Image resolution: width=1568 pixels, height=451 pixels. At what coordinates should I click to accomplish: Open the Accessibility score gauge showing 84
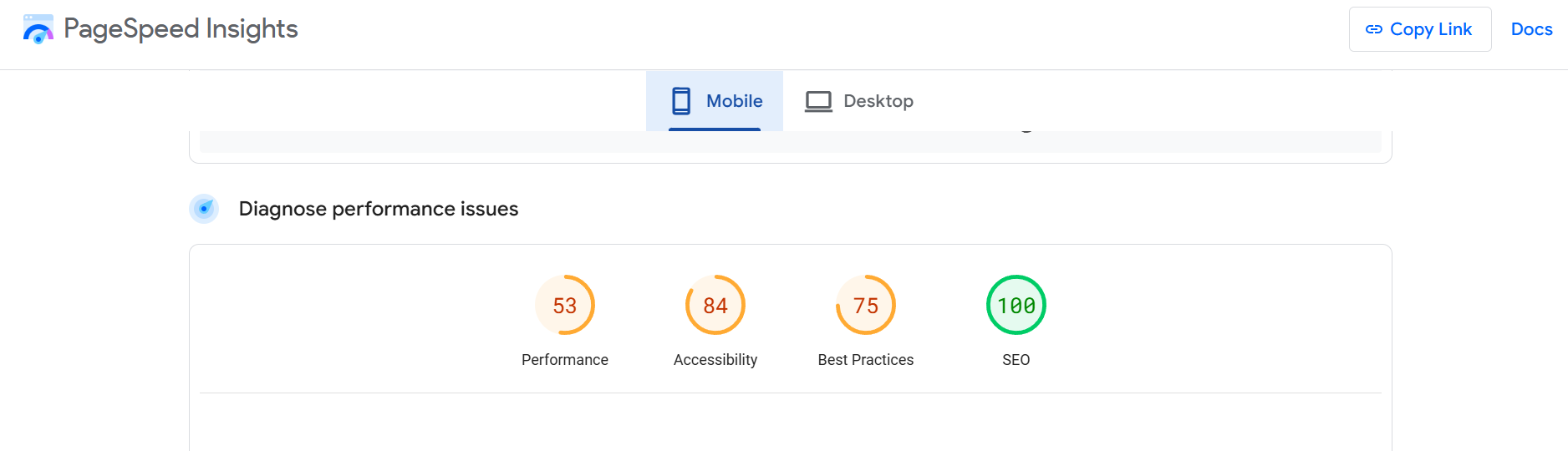click(715, 305)
